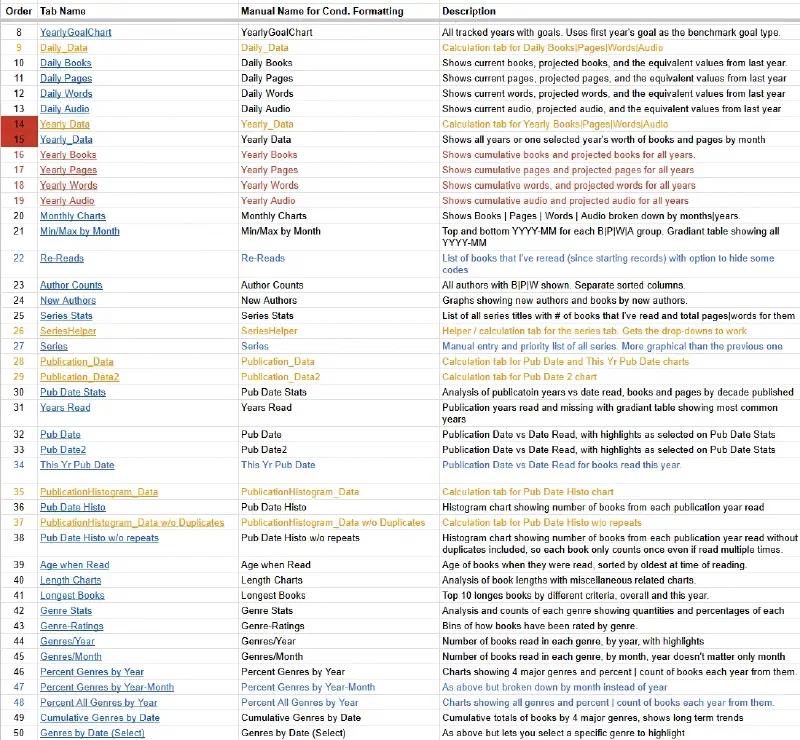Go to the New Authors tab link

(x=68, y=300)
